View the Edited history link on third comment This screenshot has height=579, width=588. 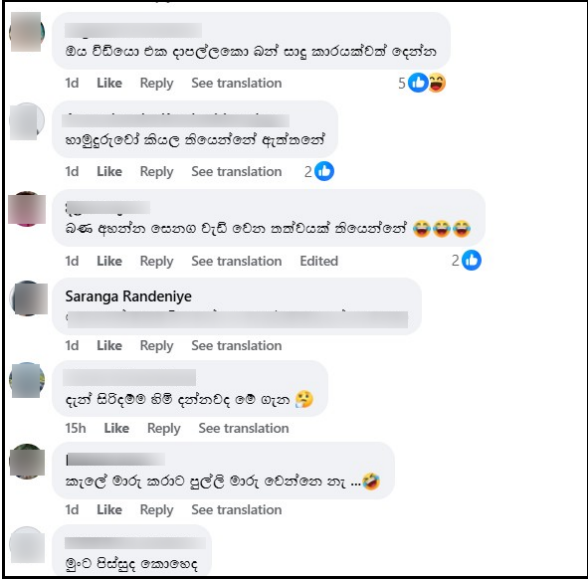(319, 261)
